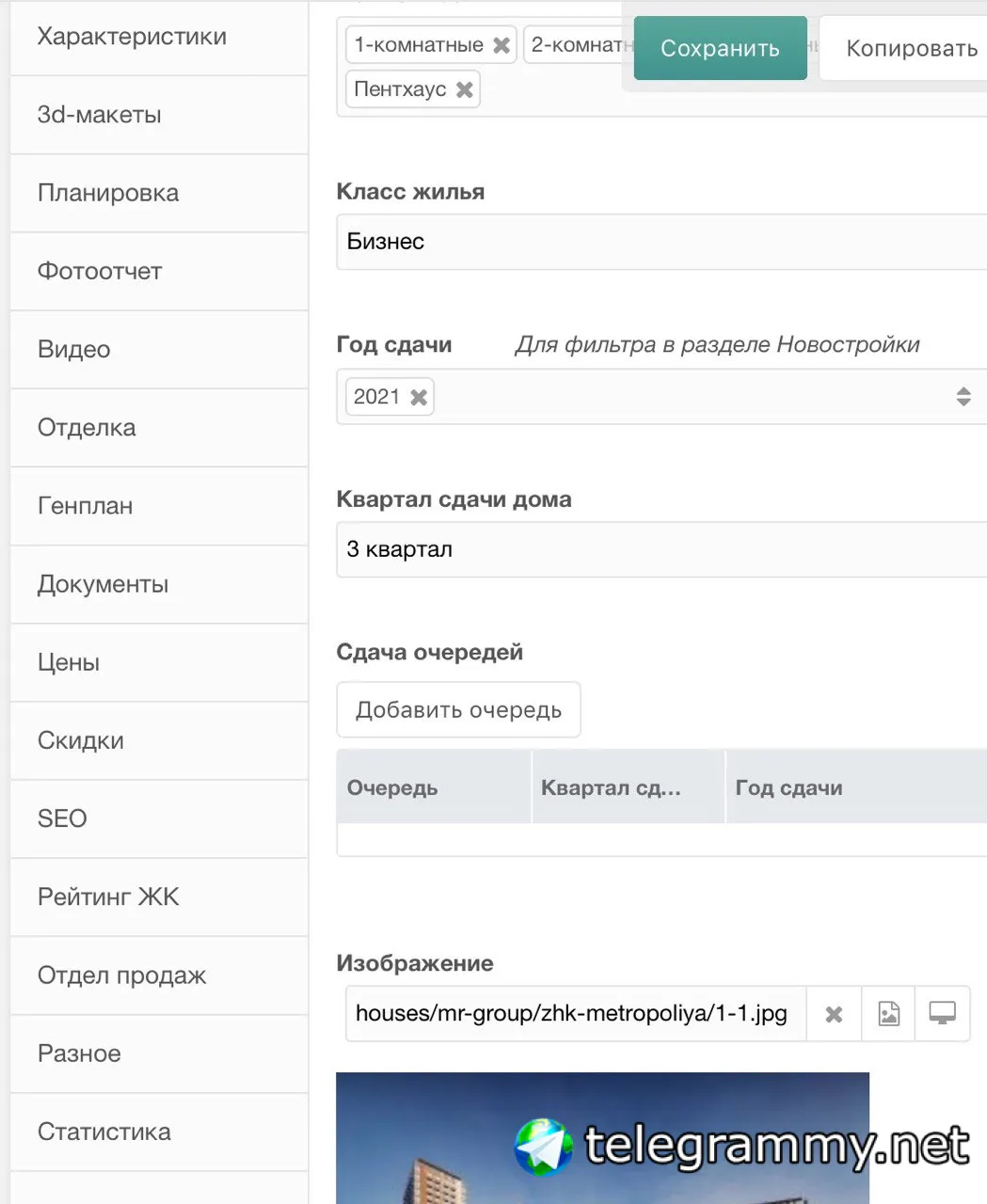This screenshot has width=987, height=1204.
Task: Switch to the SEO tab
Action: (x=62, y=818)
